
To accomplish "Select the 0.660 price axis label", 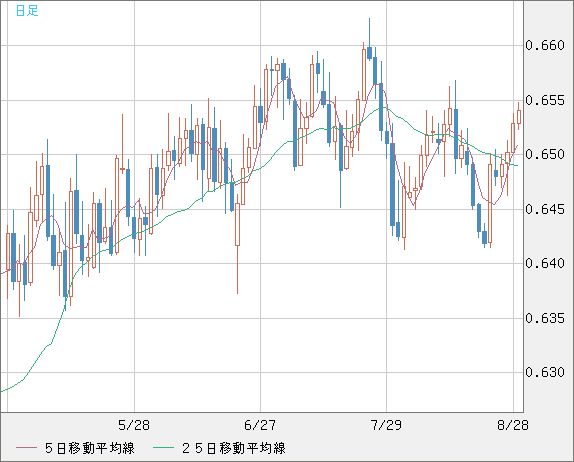I will click(x=545, y=45).
